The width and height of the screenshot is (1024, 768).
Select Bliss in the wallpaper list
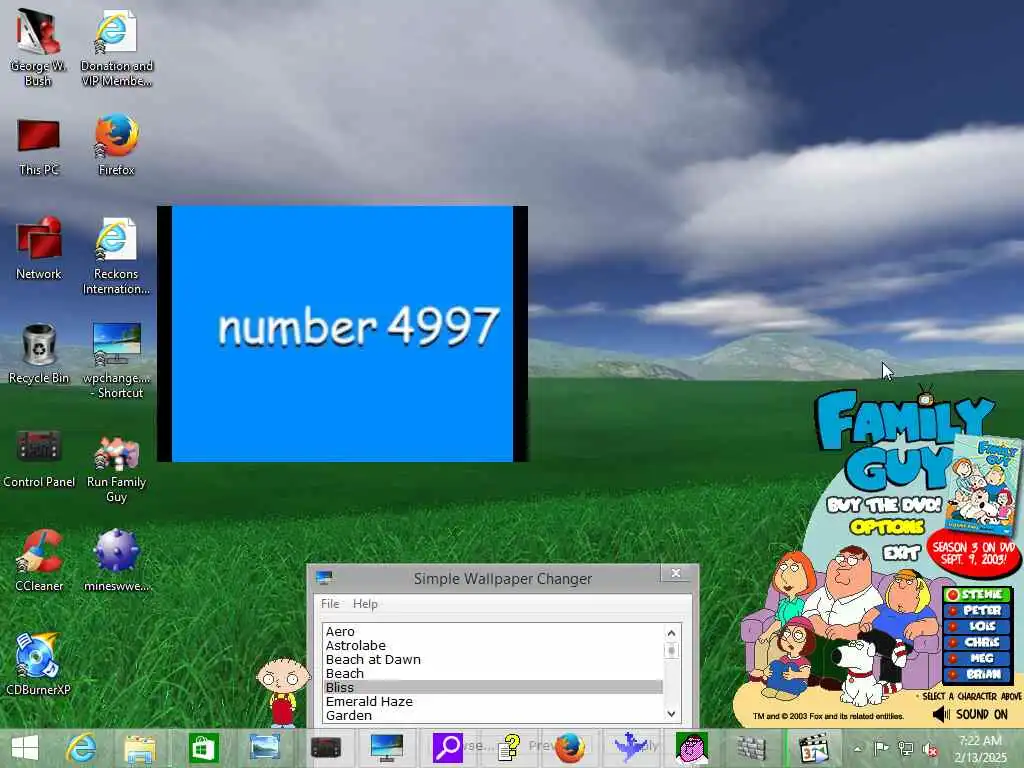[x=493, y=687]
